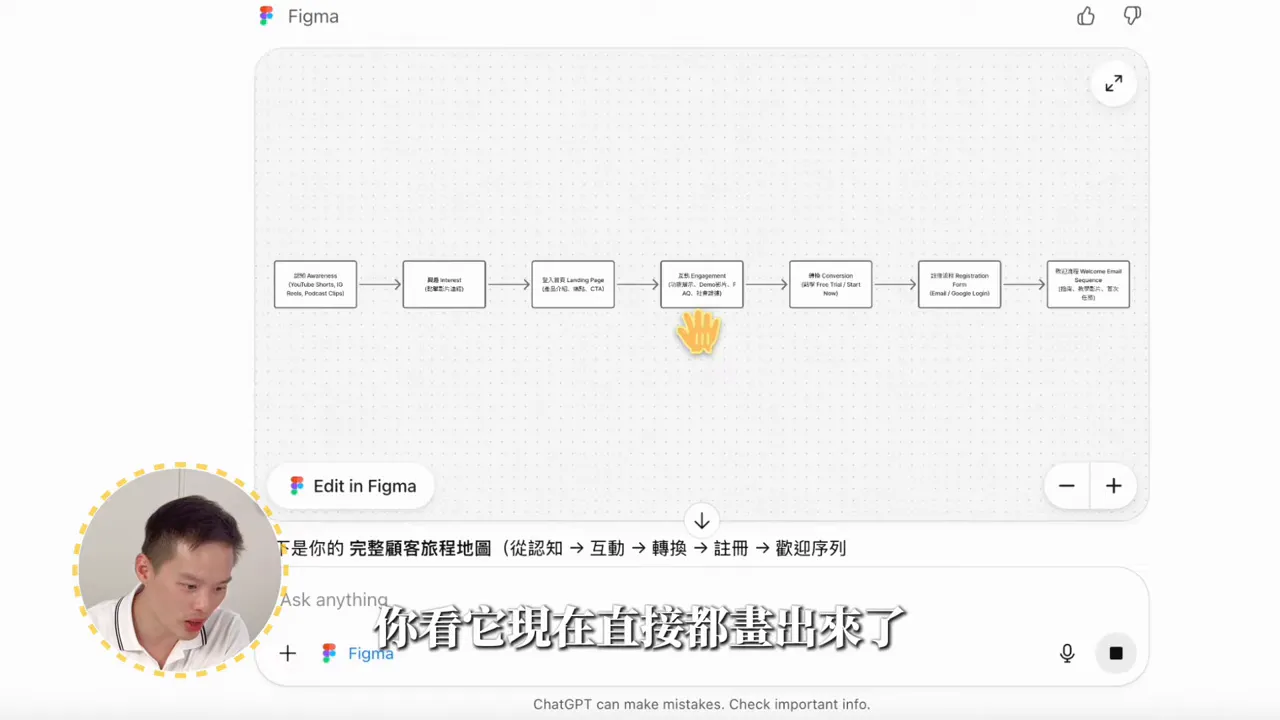Expand the Figma diagram to fullscreen
Image resolution: width=1280 pixels, height=720 pixels.
click(x=1113, y=84)
